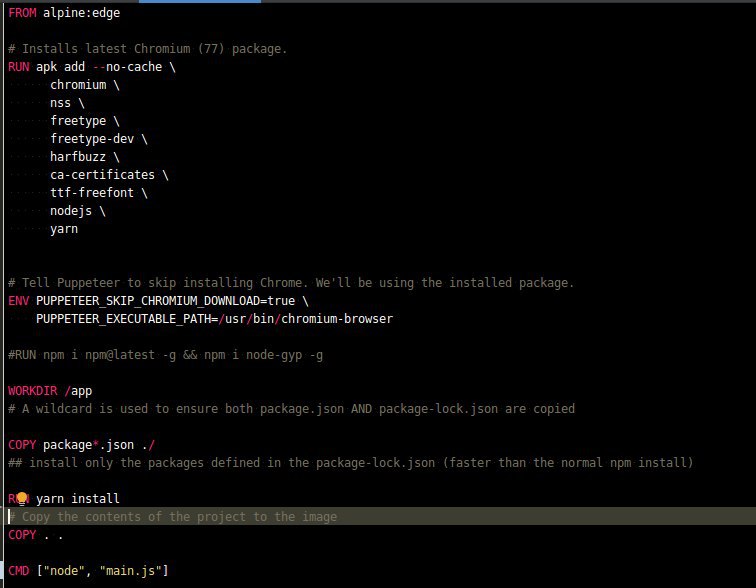Click the 'chromium \' package line
756x588 pixels.
(x=85, y=85)
